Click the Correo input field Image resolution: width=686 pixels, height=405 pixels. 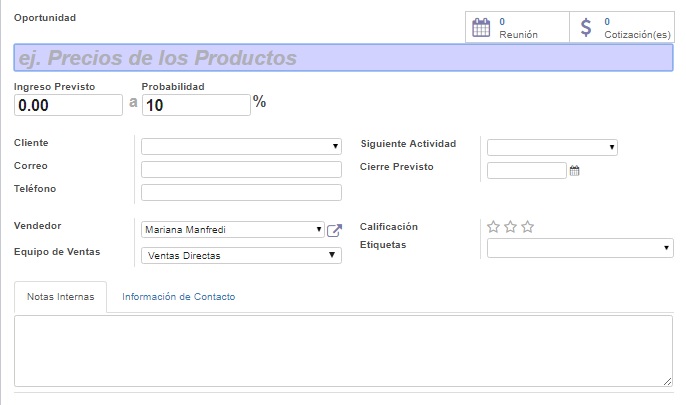point(241,170)
